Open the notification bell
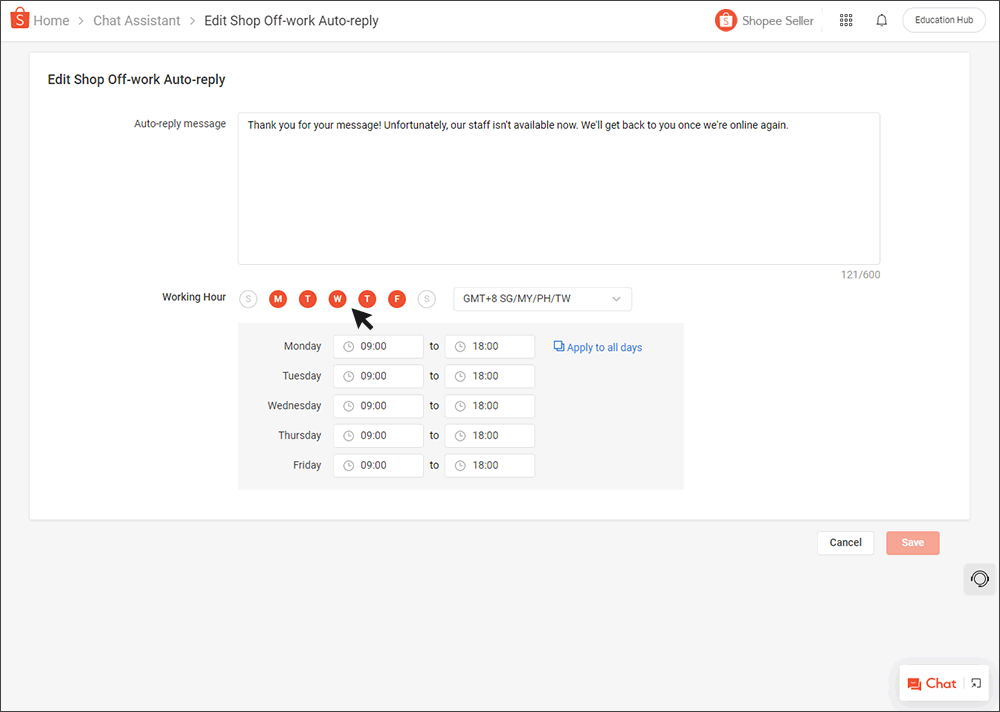Image resolution: width=1000 pixels, height=712 pixels. tap(881, 20)
